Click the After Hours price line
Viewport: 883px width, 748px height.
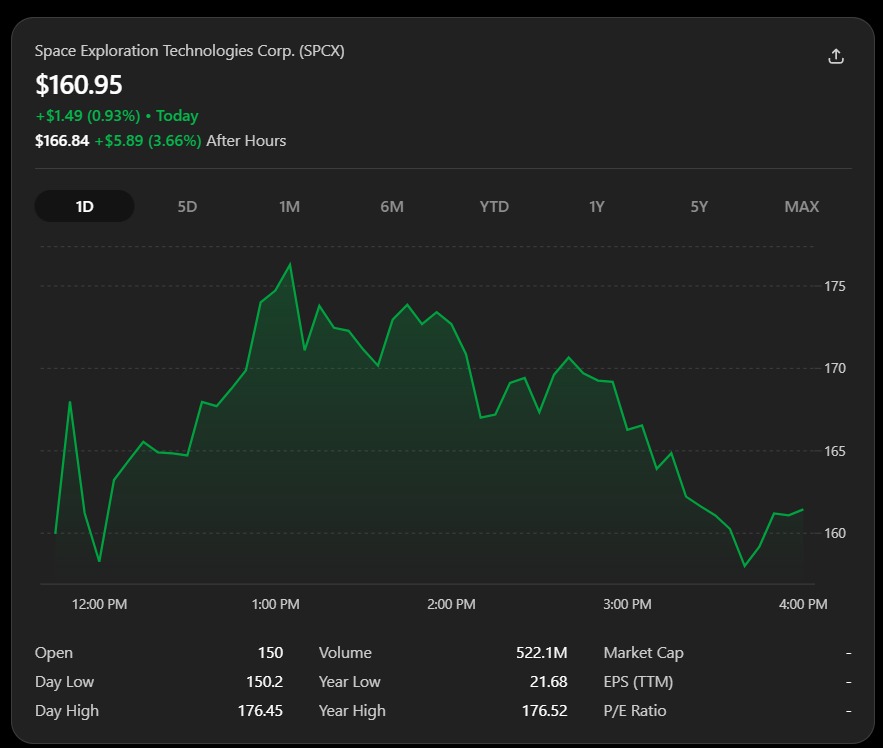pyautogui.click(x=160, y=140)
